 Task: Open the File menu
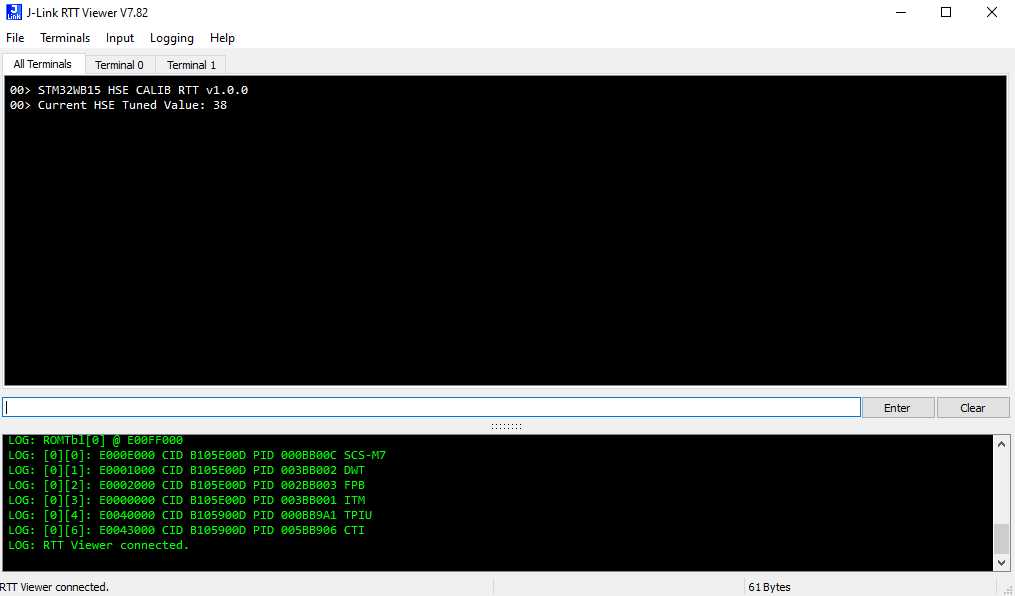pyautogui.click(x=15, y=38)
